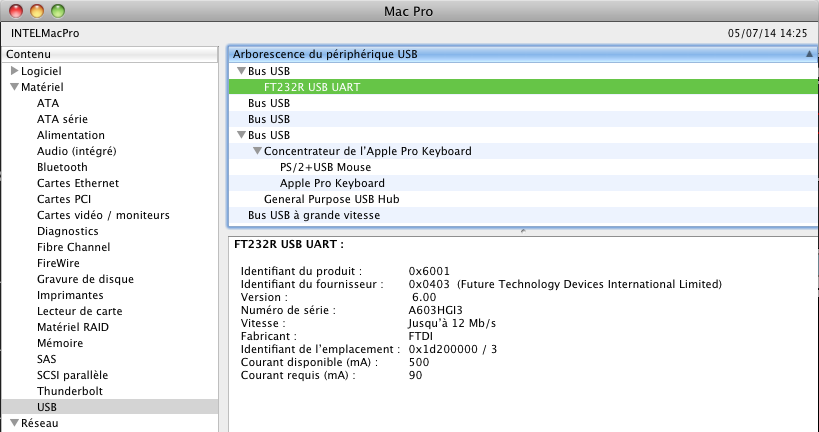Viewport: 819px width, 432px height.
Task: Click the Contenu column header
Action: tap(108, 53)
